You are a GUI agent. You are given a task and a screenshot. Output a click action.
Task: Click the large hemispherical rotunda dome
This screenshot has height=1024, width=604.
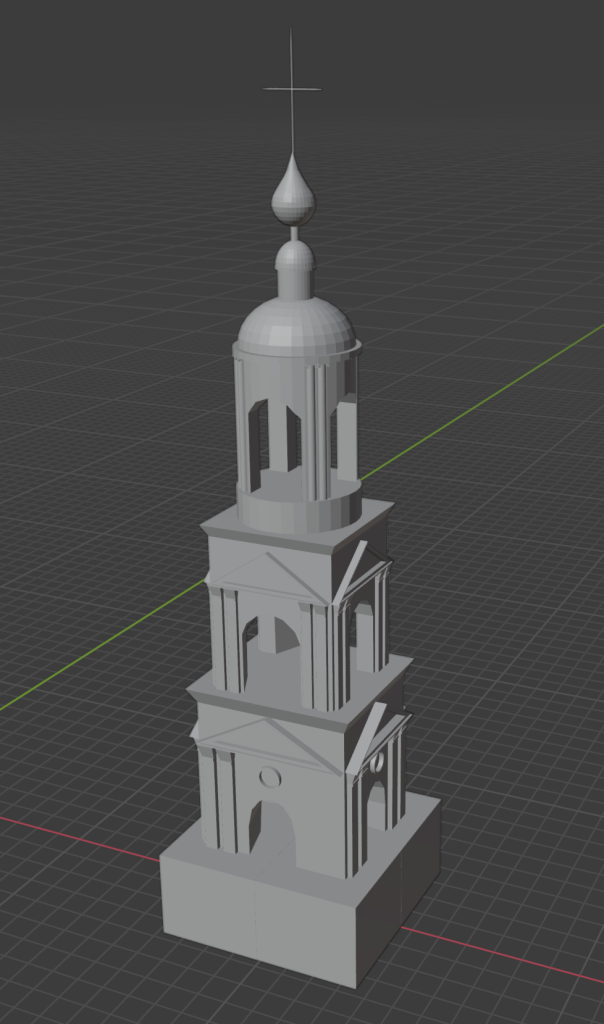(x=297, y=326)
